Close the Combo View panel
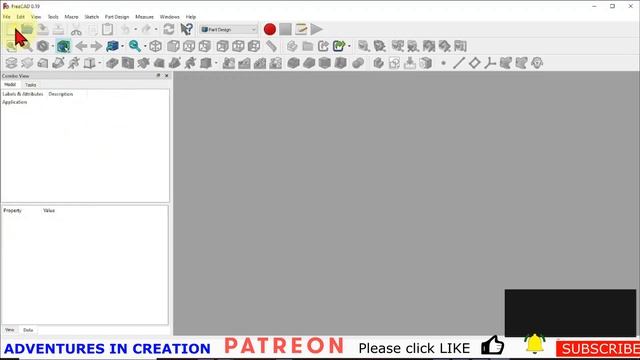The width and height of the screenshot is (640, 360). point(167,76)
